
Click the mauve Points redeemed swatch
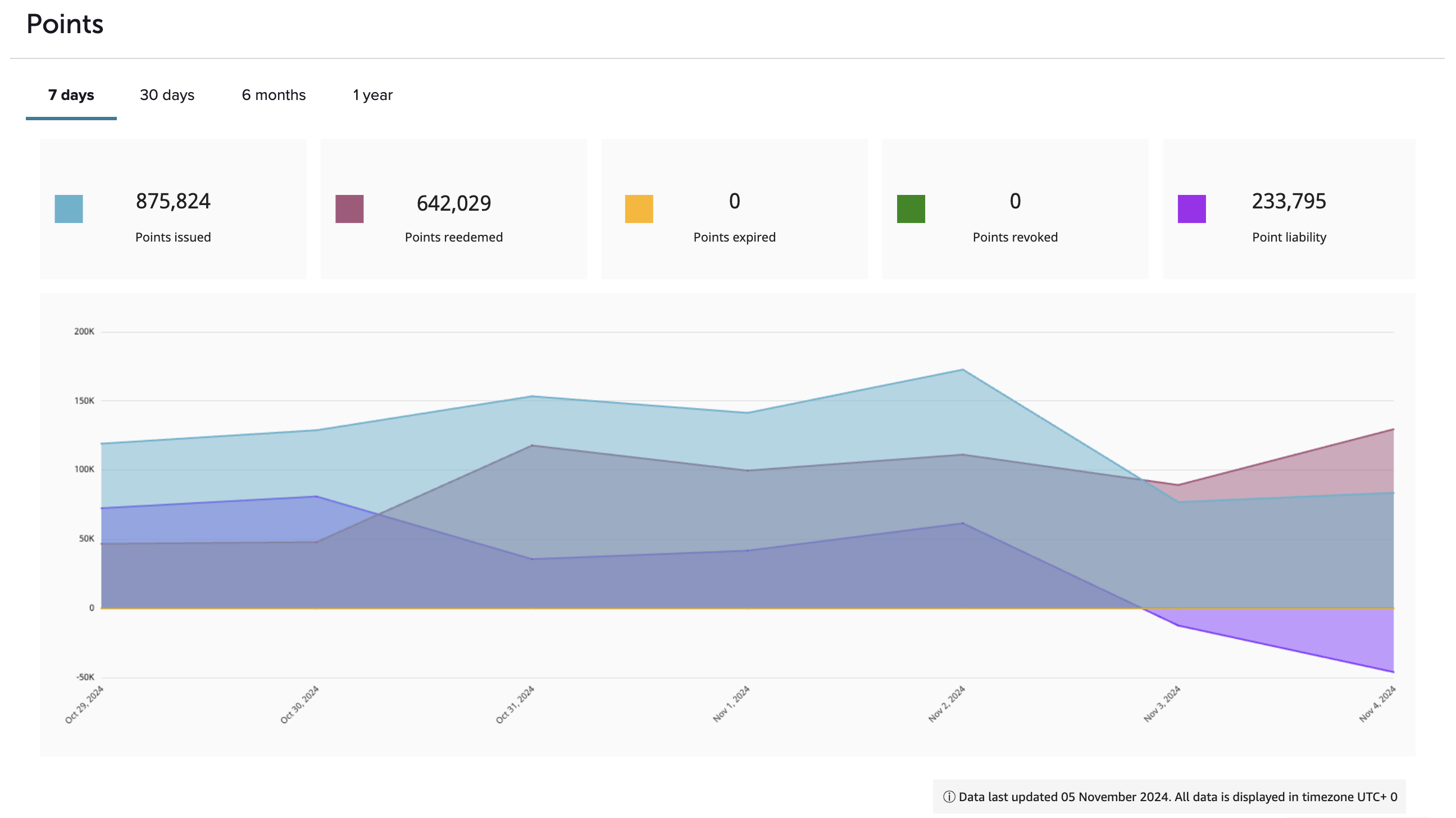point(349,208)
